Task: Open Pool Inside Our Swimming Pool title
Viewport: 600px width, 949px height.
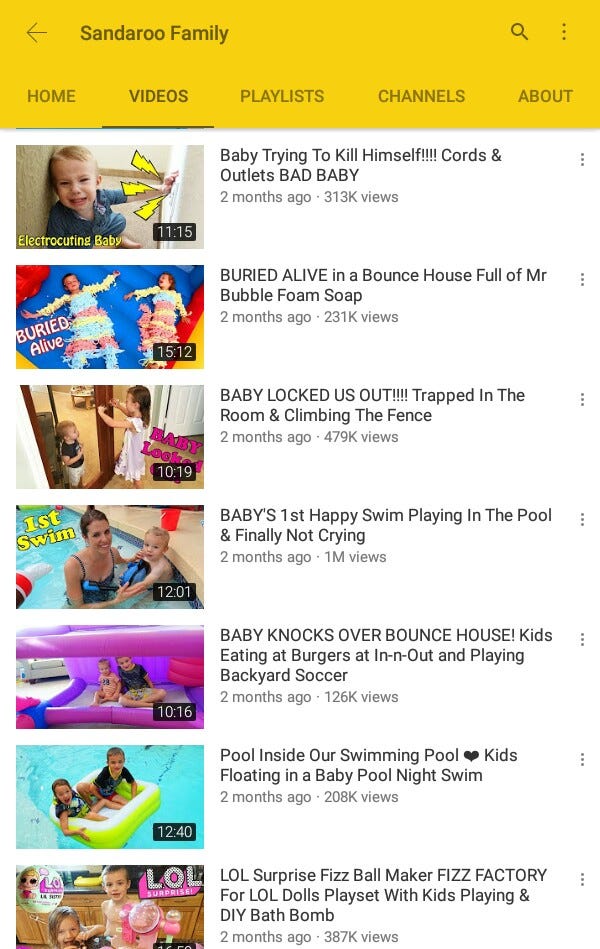Action: (x=369, y=765)
